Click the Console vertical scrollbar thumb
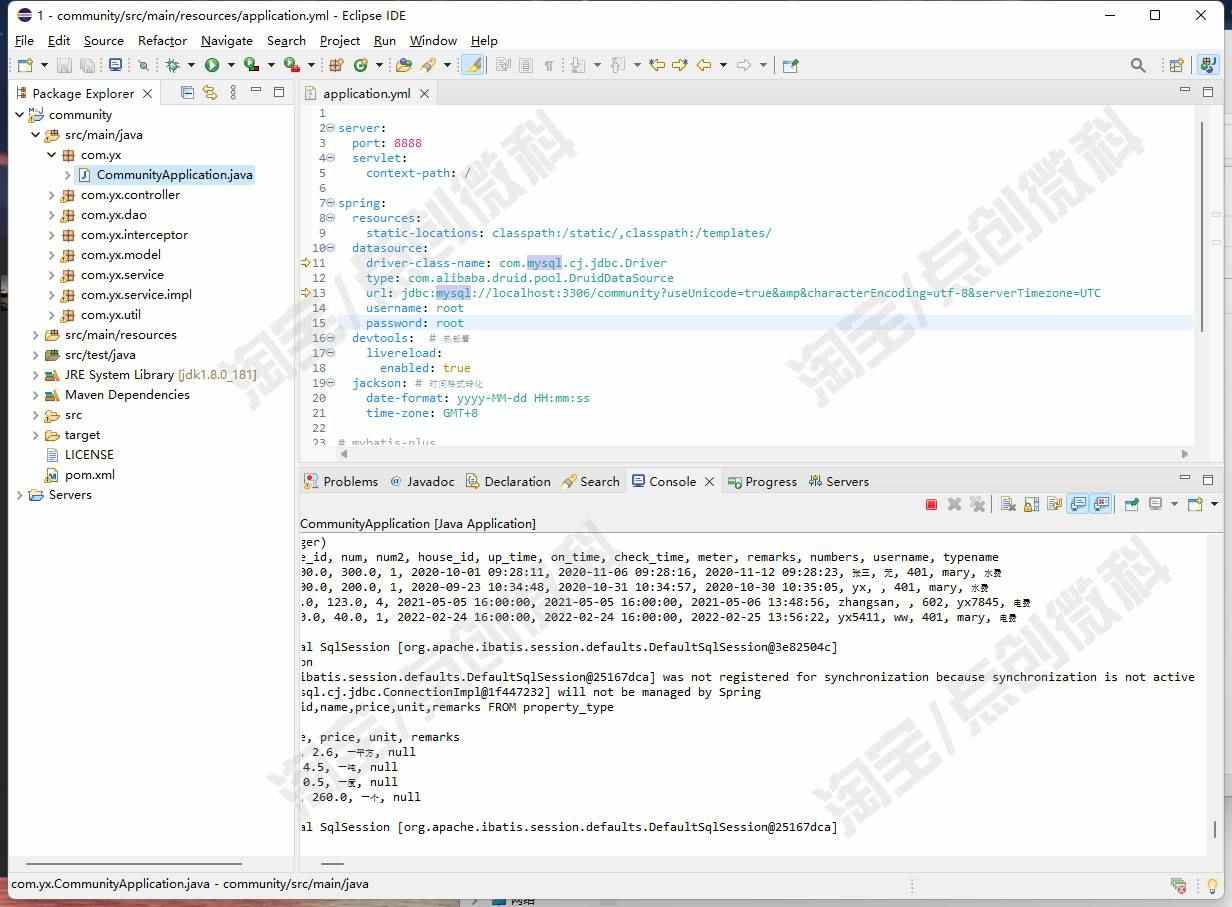Screen dimensions: 1232x907 1215,829
